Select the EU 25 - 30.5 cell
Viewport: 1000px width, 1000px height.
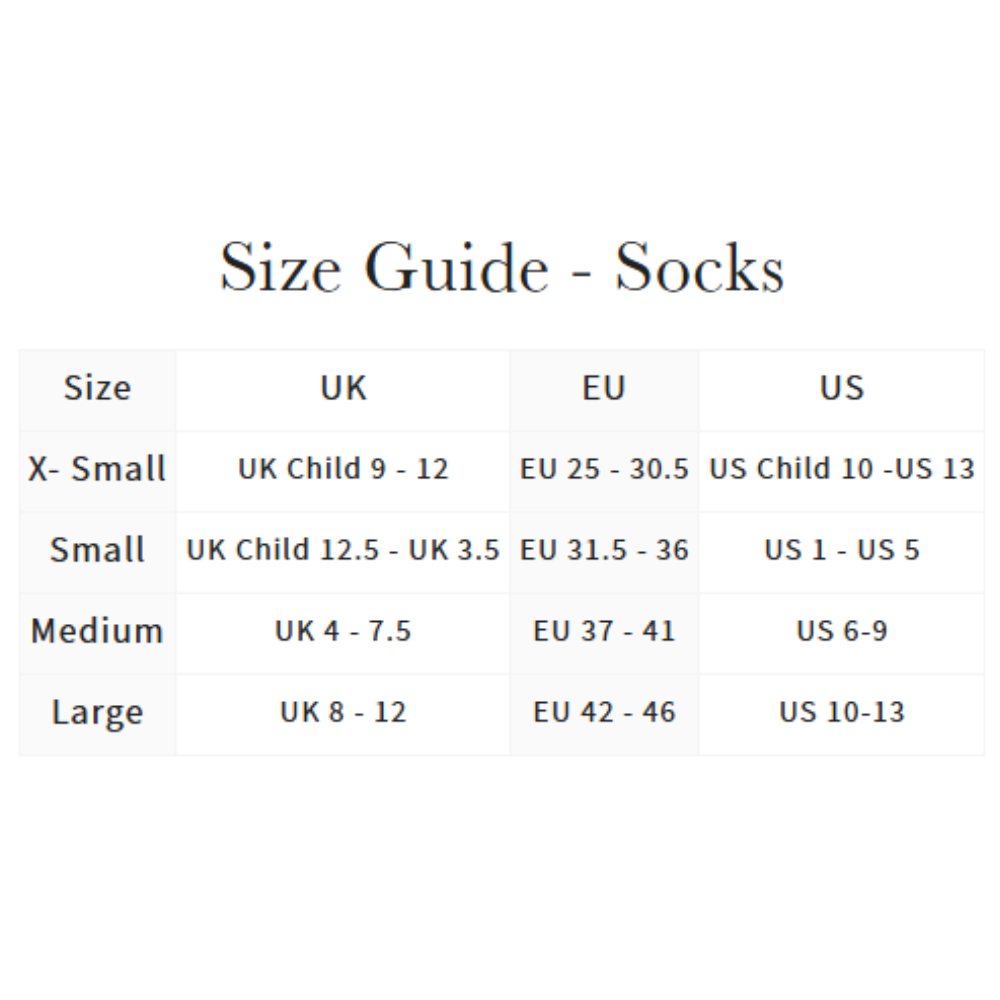[x=604, y=469]
